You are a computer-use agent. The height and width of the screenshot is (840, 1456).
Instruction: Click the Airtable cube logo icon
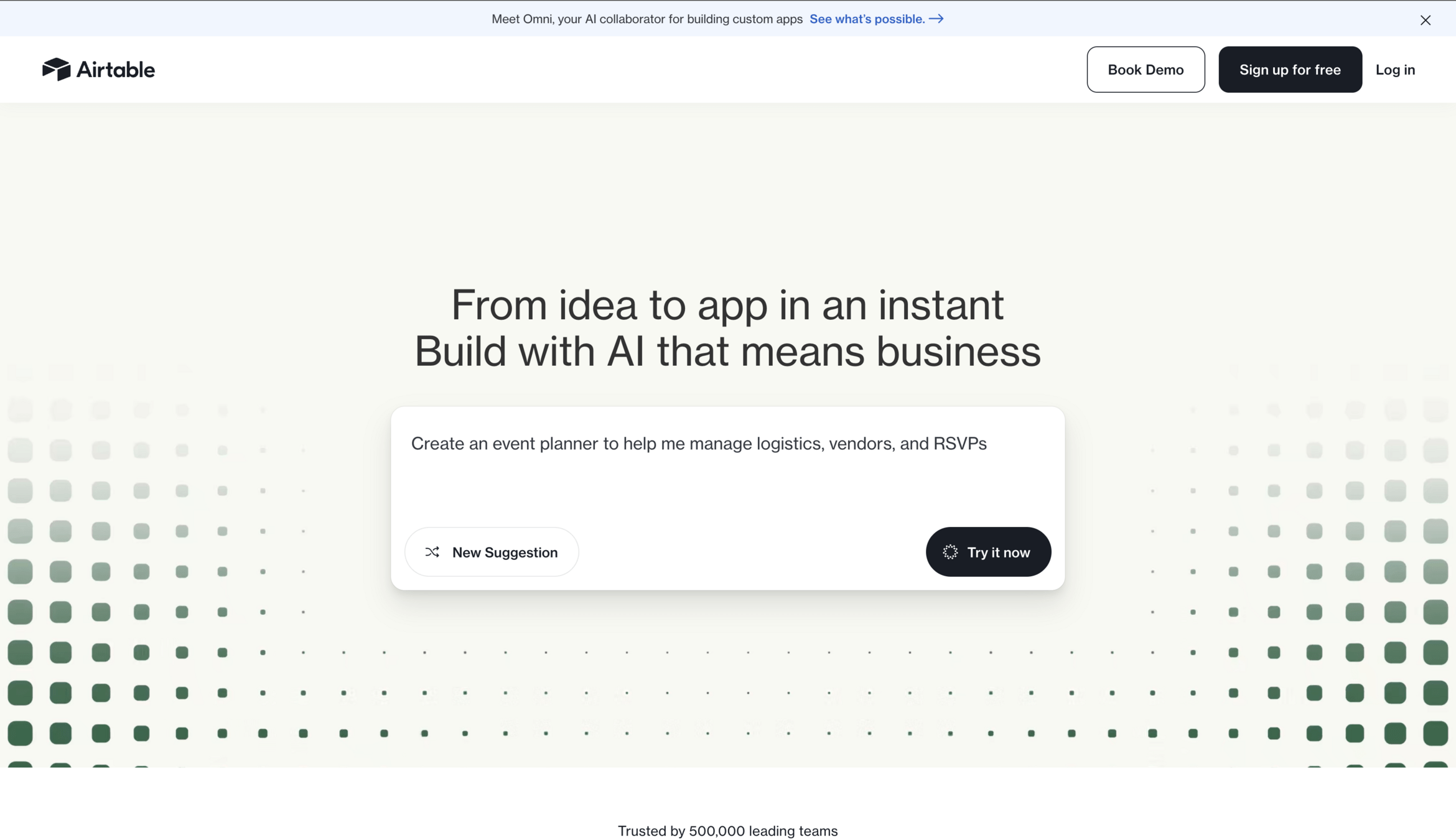pos(56,69)
